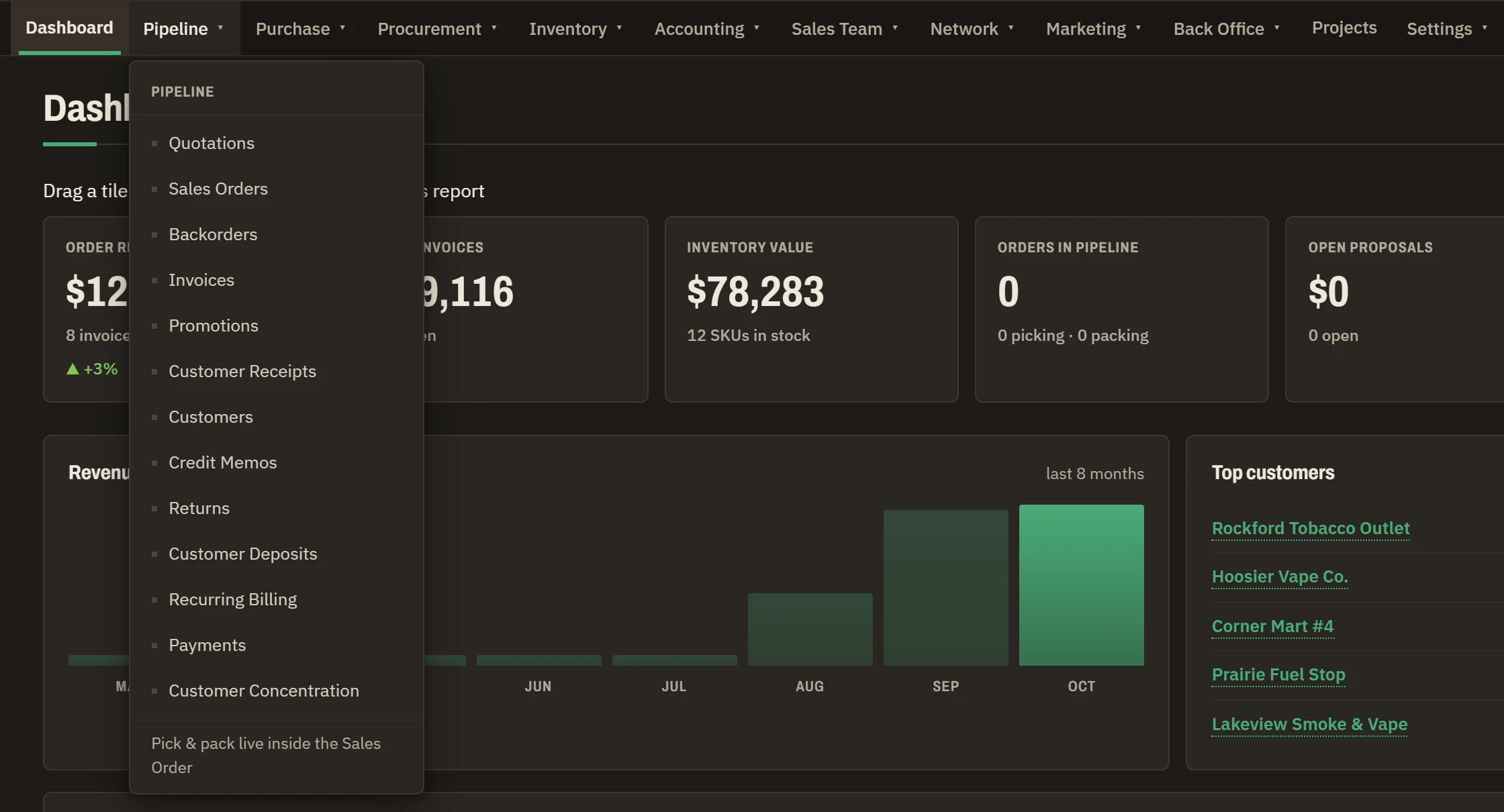This screenshot has height=812, width=1504.
Task: Click the JUL revenue bar
Action: 674,660
